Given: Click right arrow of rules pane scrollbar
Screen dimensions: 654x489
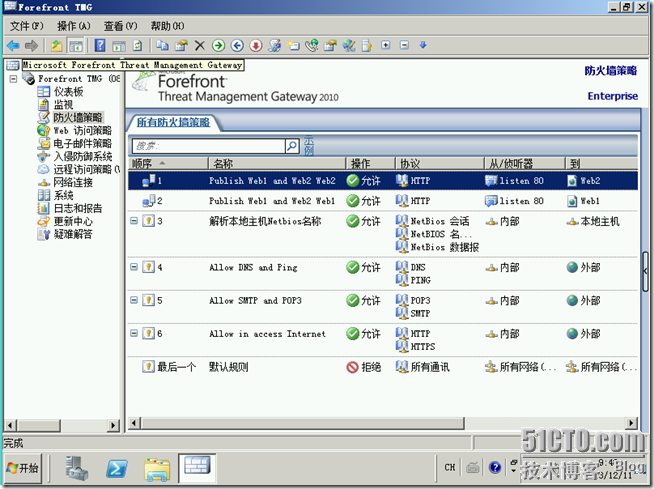Looking at the screenshot, I should 631,423.
